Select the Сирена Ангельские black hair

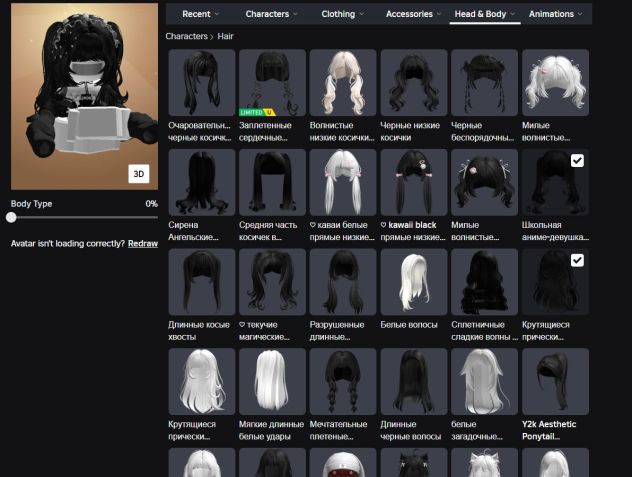202,183
